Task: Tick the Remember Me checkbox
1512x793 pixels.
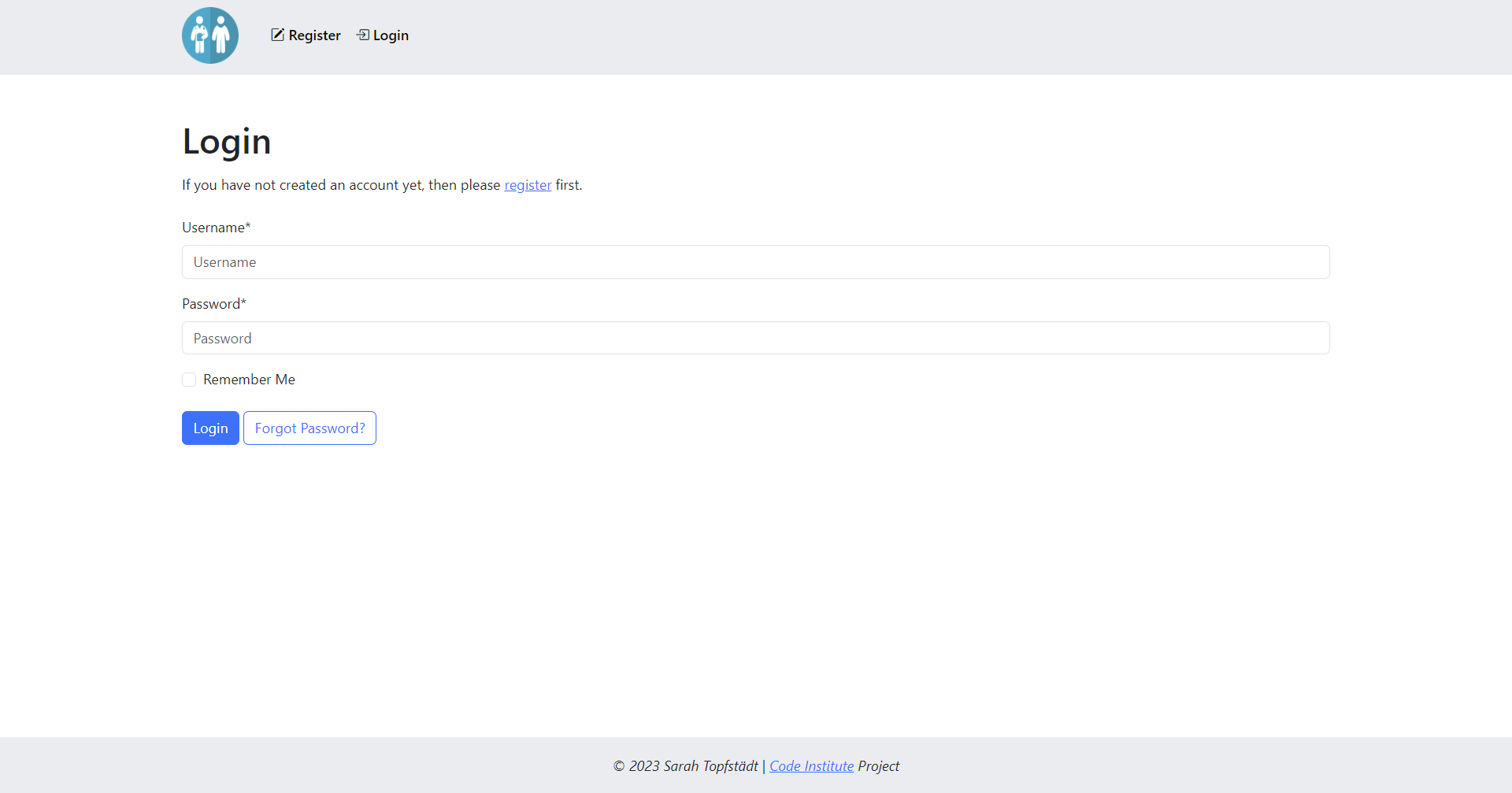Action: (189, 380)
